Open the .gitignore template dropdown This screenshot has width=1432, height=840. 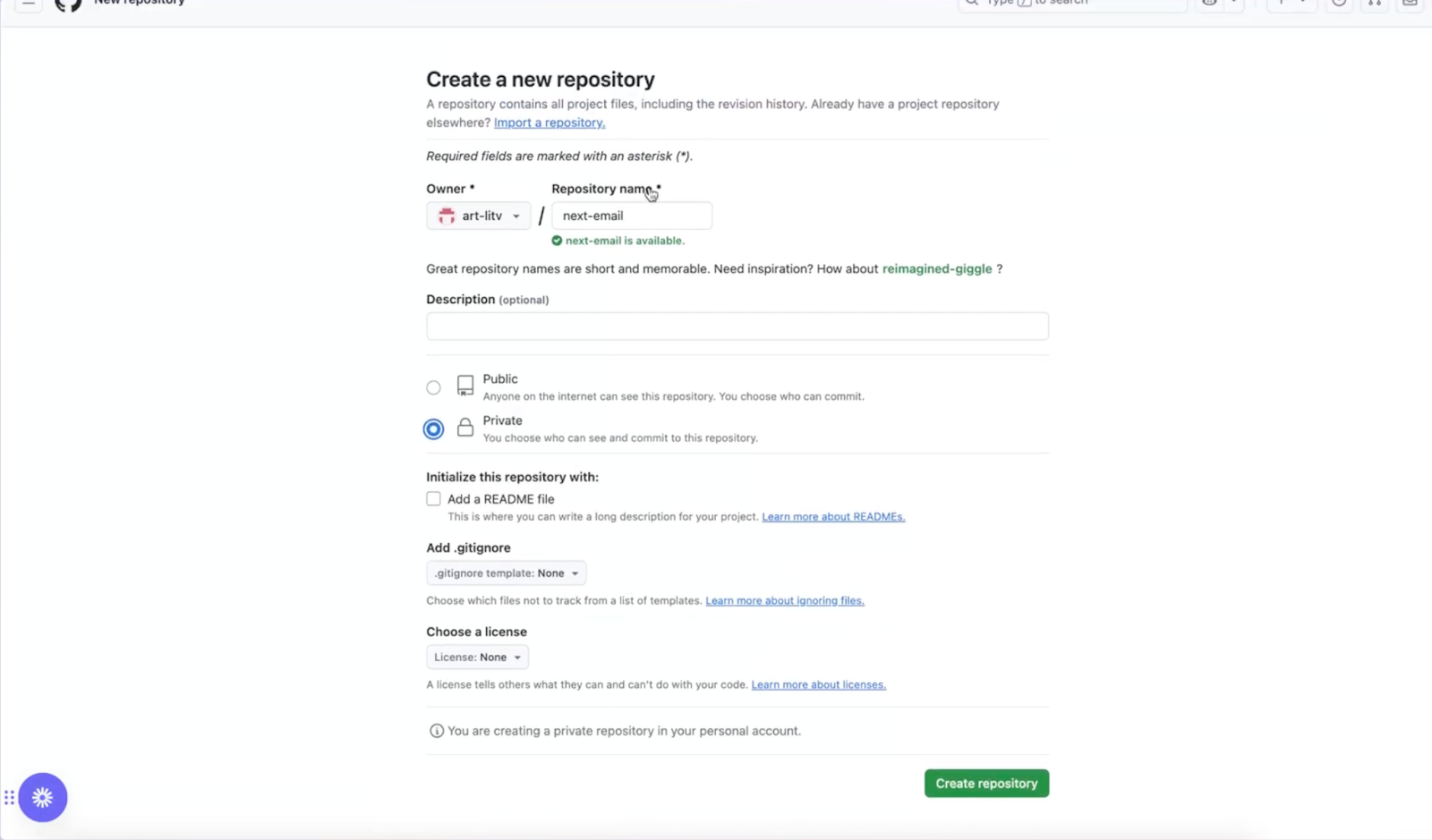(505, 573)
